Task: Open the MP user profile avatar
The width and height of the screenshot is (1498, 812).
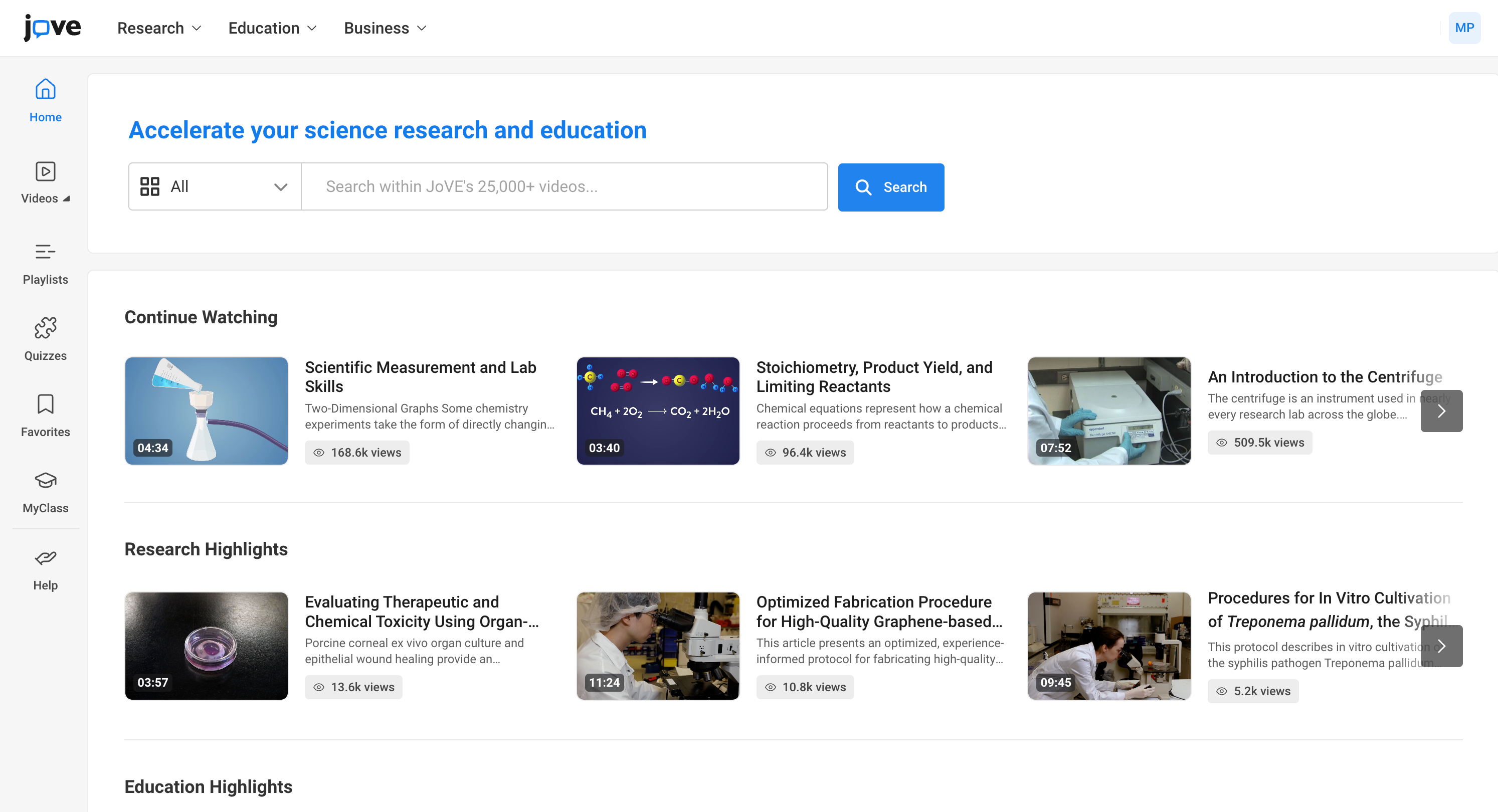Action: click(1464, 28)
